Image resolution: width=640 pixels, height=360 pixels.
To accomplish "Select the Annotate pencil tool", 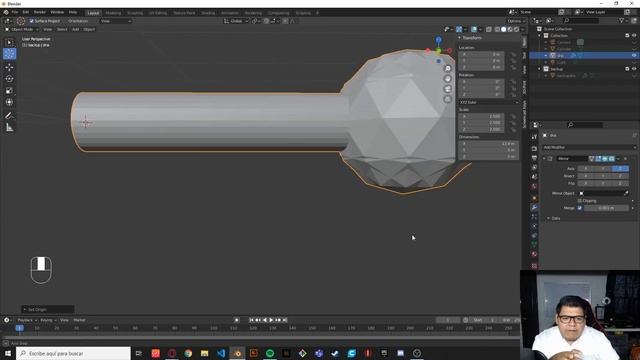I will point(9,116).
